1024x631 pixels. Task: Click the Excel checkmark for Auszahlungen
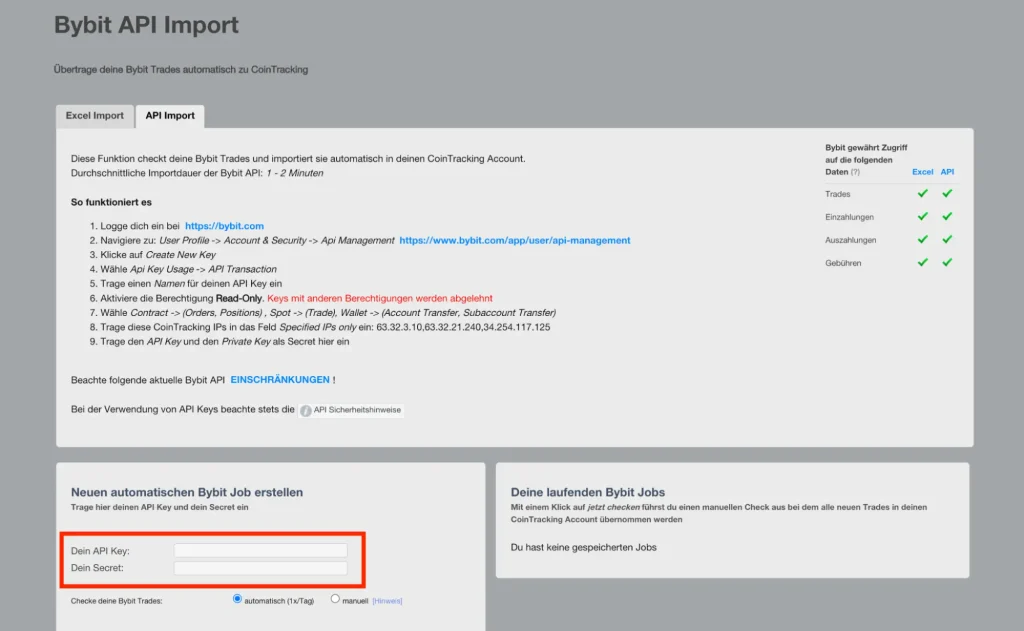coord(923,240)
